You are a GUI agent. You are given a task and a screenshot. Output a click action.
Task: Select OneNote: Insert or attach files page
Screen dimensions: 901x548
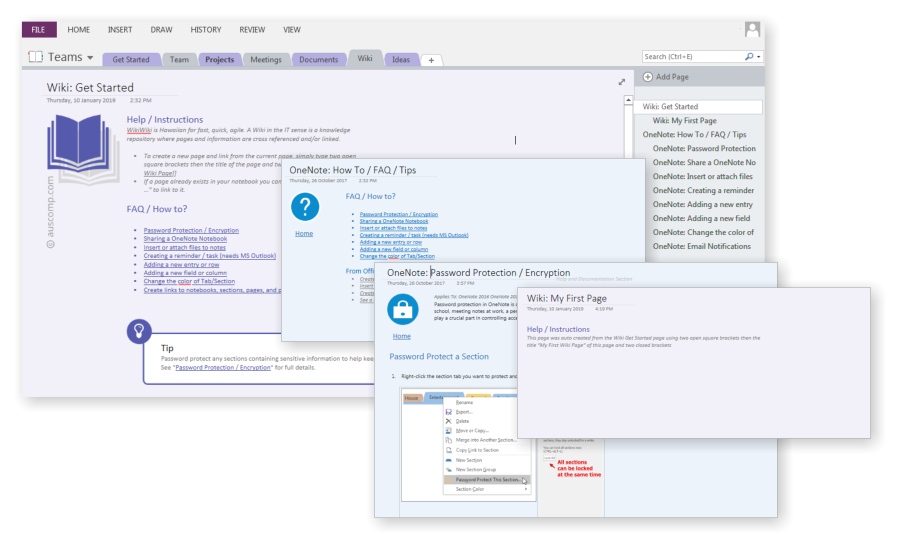[702, 176]
